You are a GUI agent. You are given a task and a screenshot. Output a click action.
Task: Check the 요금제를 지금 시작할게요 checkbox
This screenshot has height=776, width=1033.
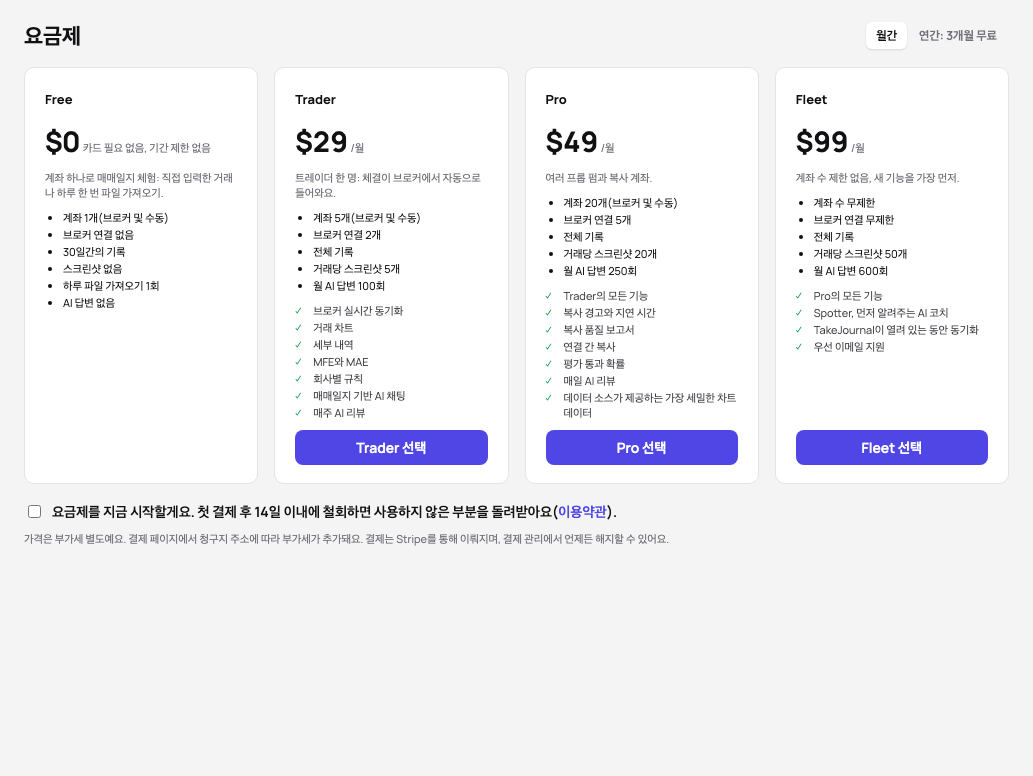(35, 512)
